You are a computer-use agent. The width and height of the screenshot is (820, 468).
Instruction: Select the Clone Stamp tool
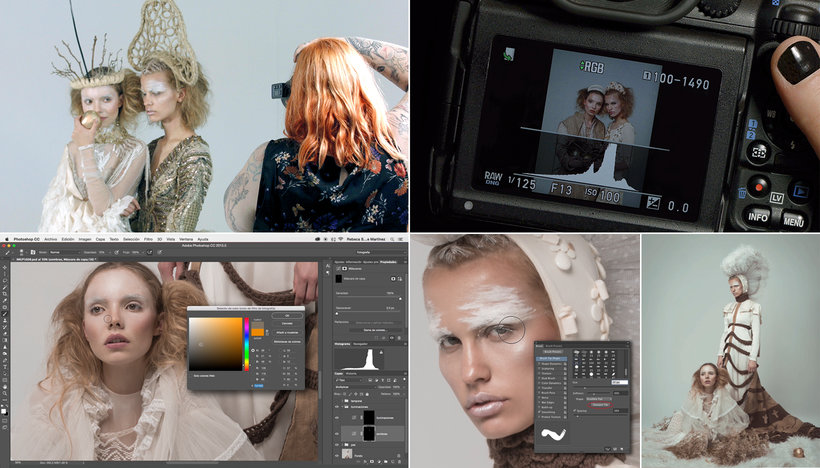coord(5,321)
